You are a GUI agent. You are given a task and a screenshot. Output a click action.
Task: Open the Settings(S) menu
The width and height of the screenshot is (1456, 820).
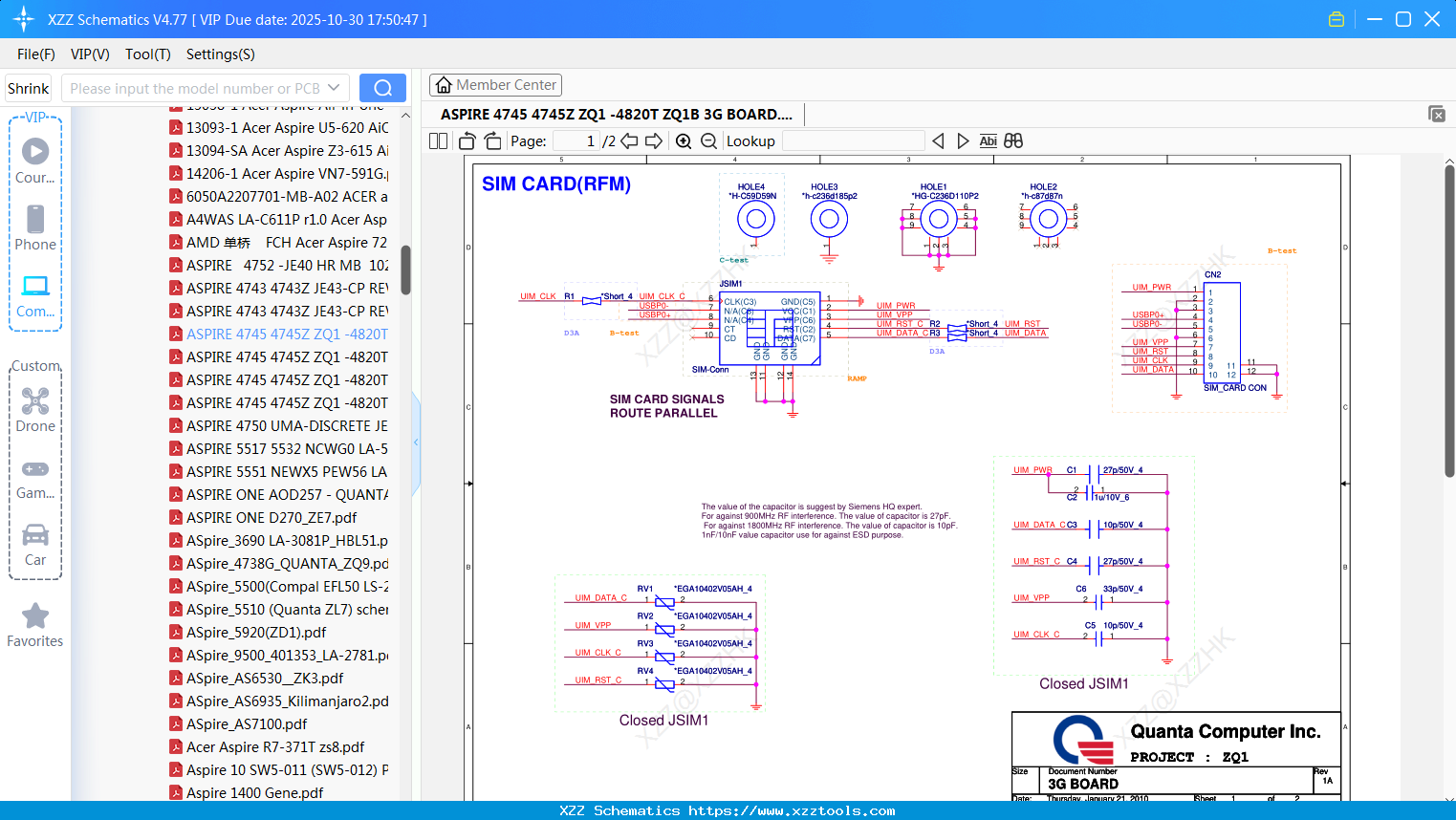click(221, 54)
